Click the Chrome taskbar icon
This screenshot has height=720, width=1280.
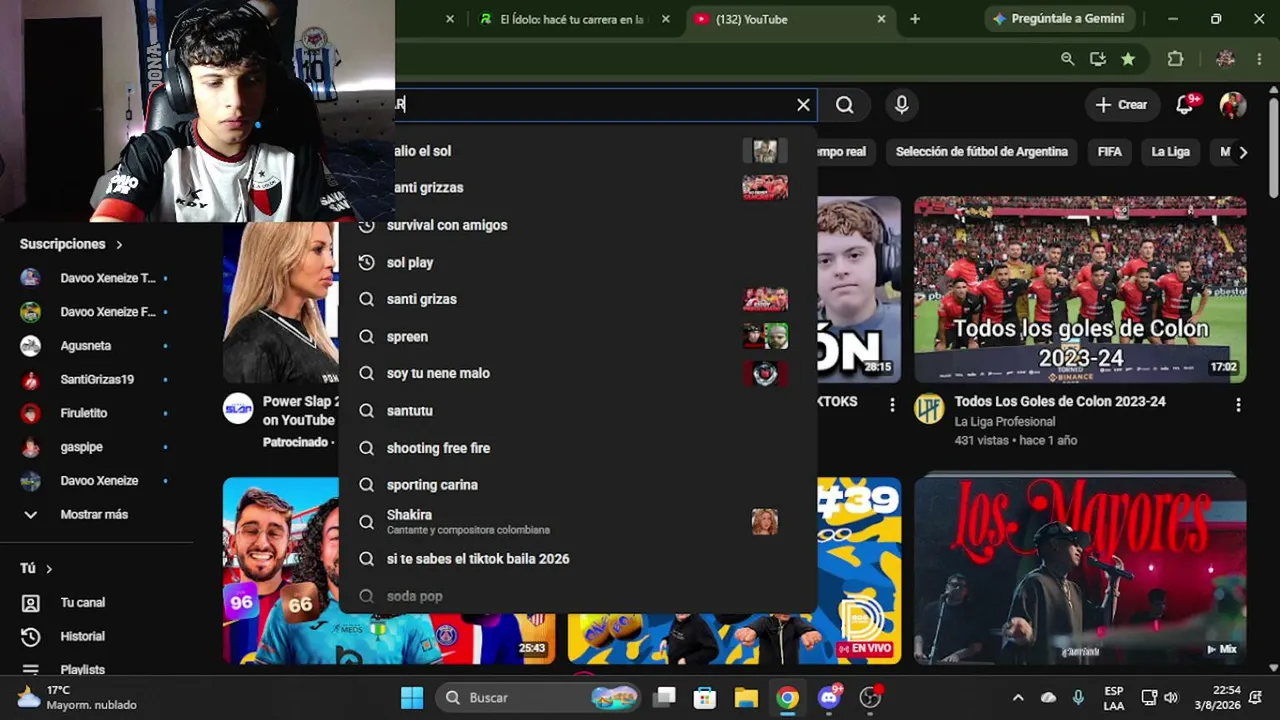[x=788, y=697]
